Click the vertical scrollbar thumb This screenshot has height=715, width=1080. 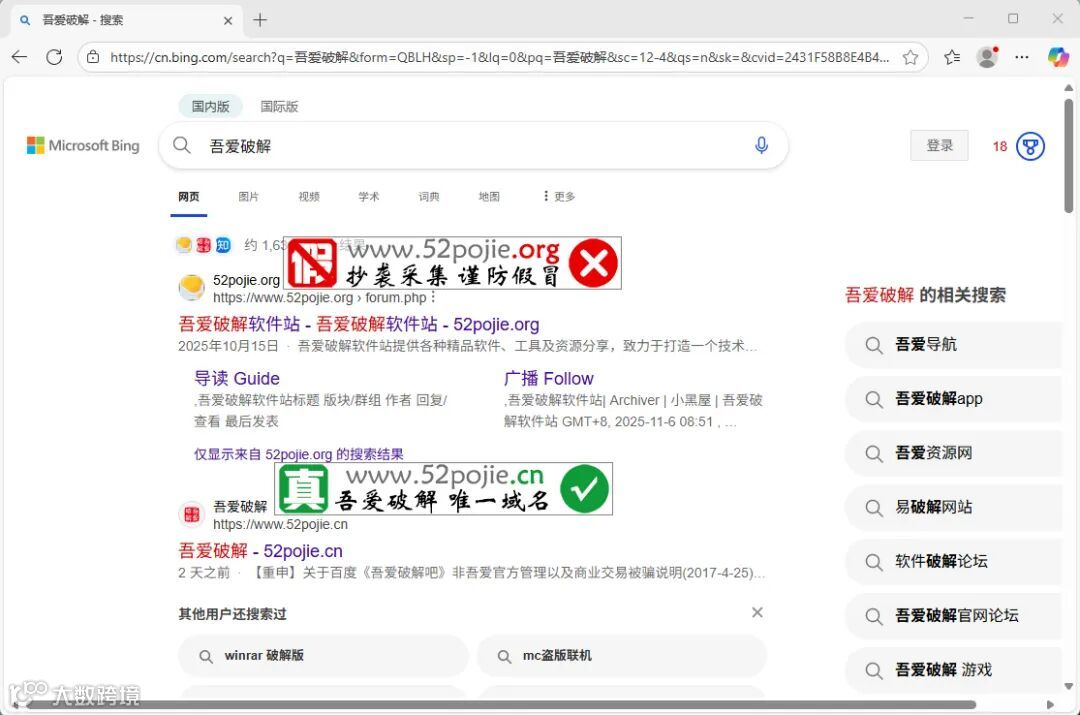coord(1068,156)
